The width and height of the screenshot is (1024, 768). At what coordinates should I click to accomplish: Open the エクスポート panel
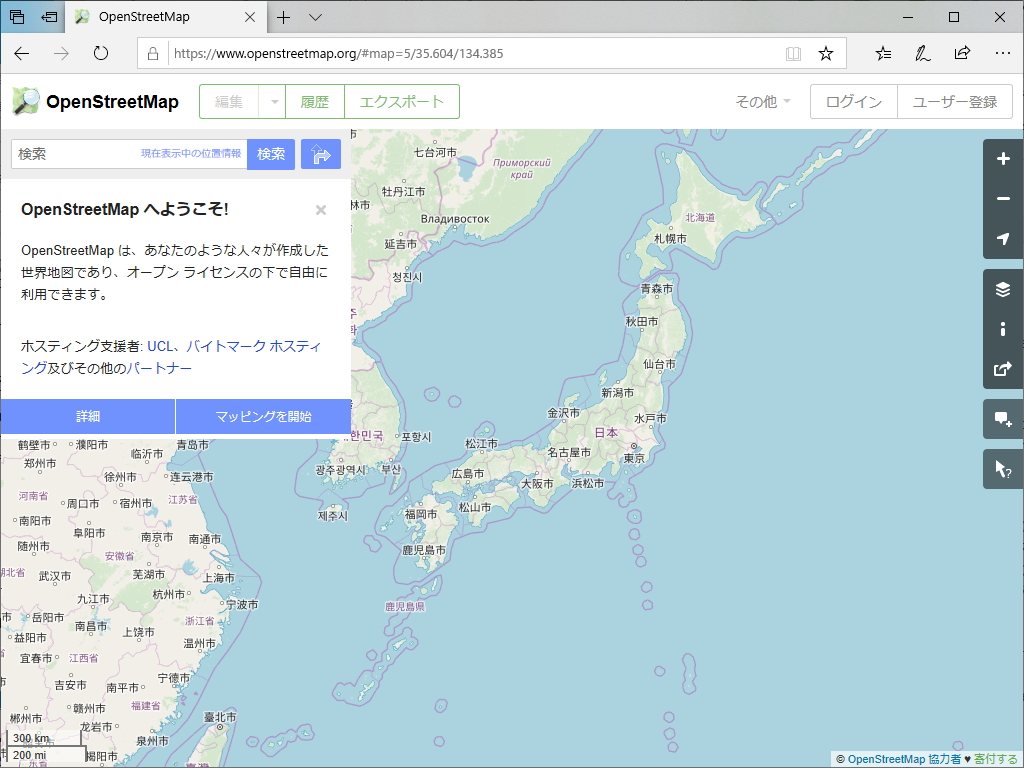[x=401, y=101]
